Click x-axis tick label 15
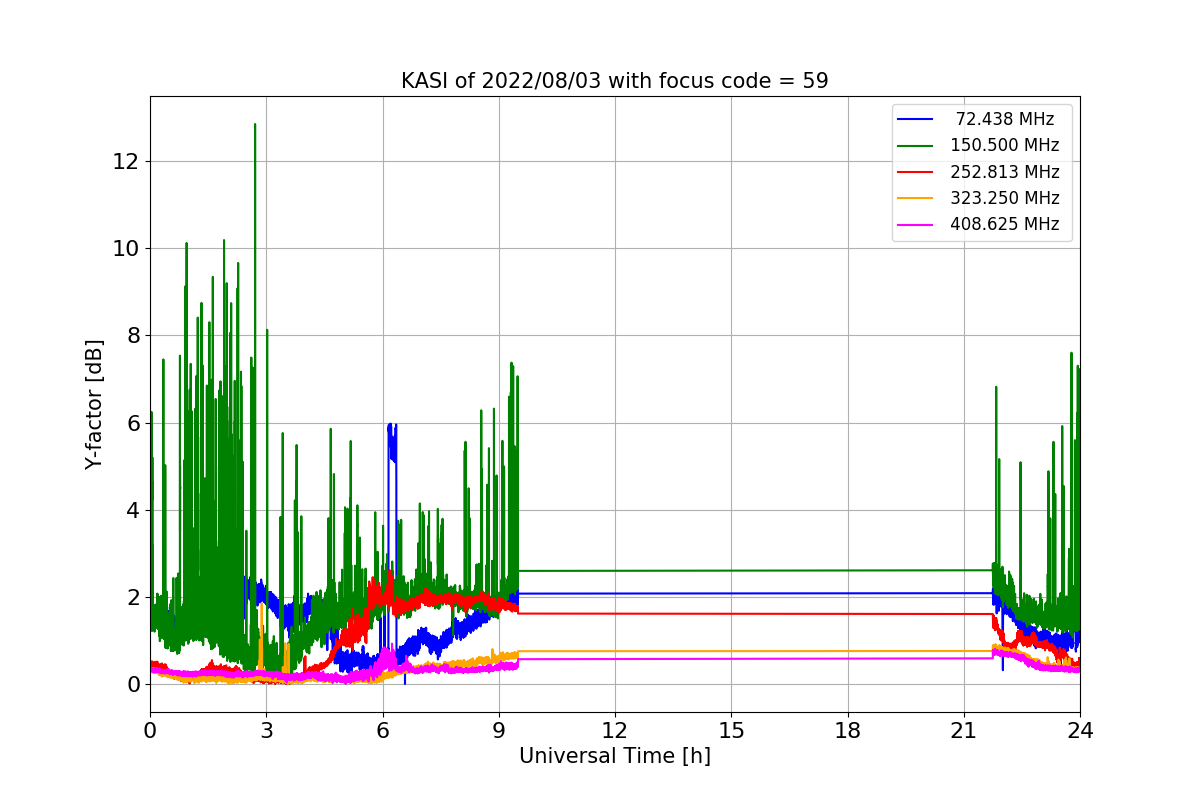Viewport: 1200px width, 800px height. (x=731, y=730)
